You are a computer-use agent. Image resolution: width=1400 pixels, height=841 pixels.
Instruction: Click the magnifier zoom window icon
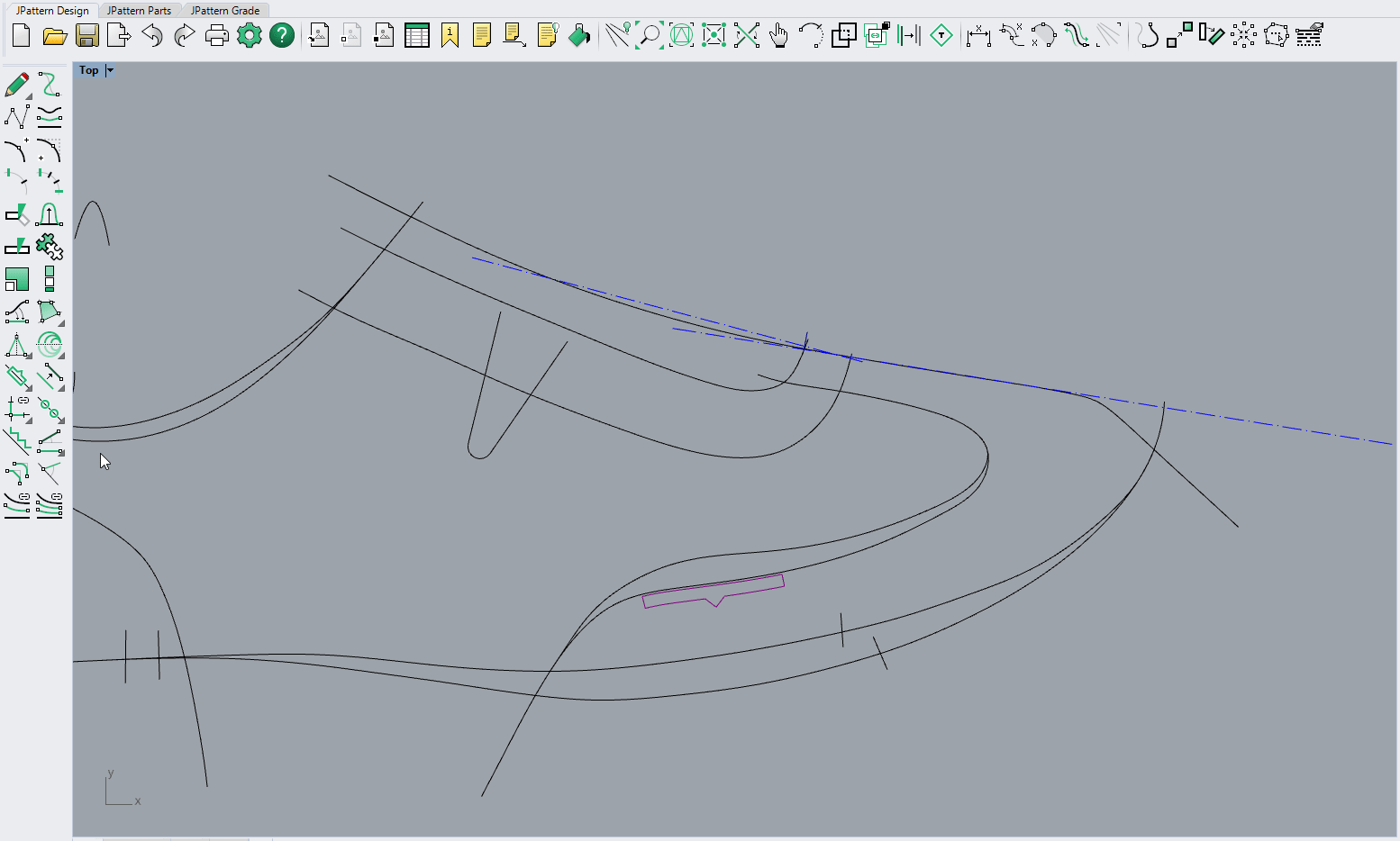(649, 36)
